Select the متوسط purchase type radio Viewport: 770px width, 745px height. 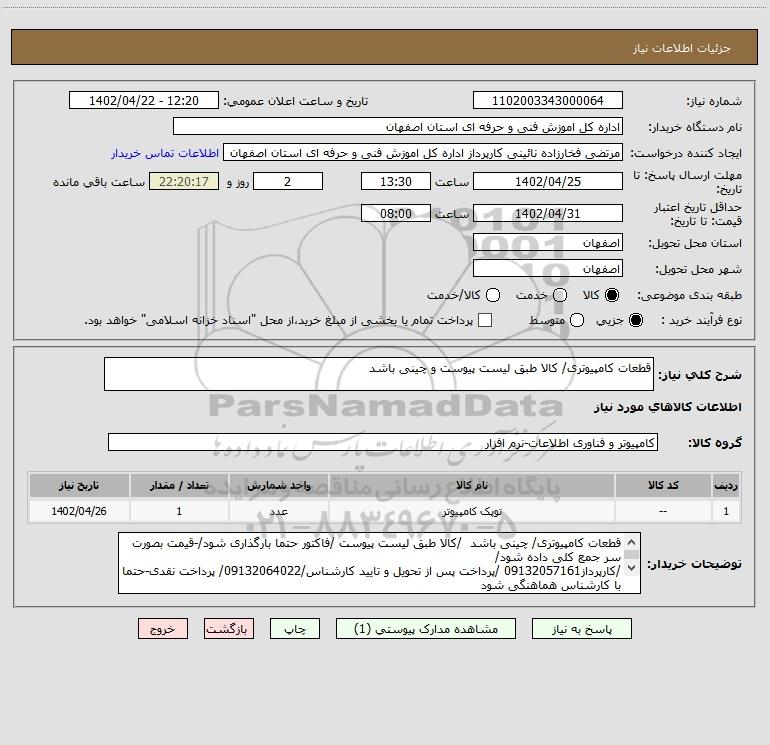point(577,320)
